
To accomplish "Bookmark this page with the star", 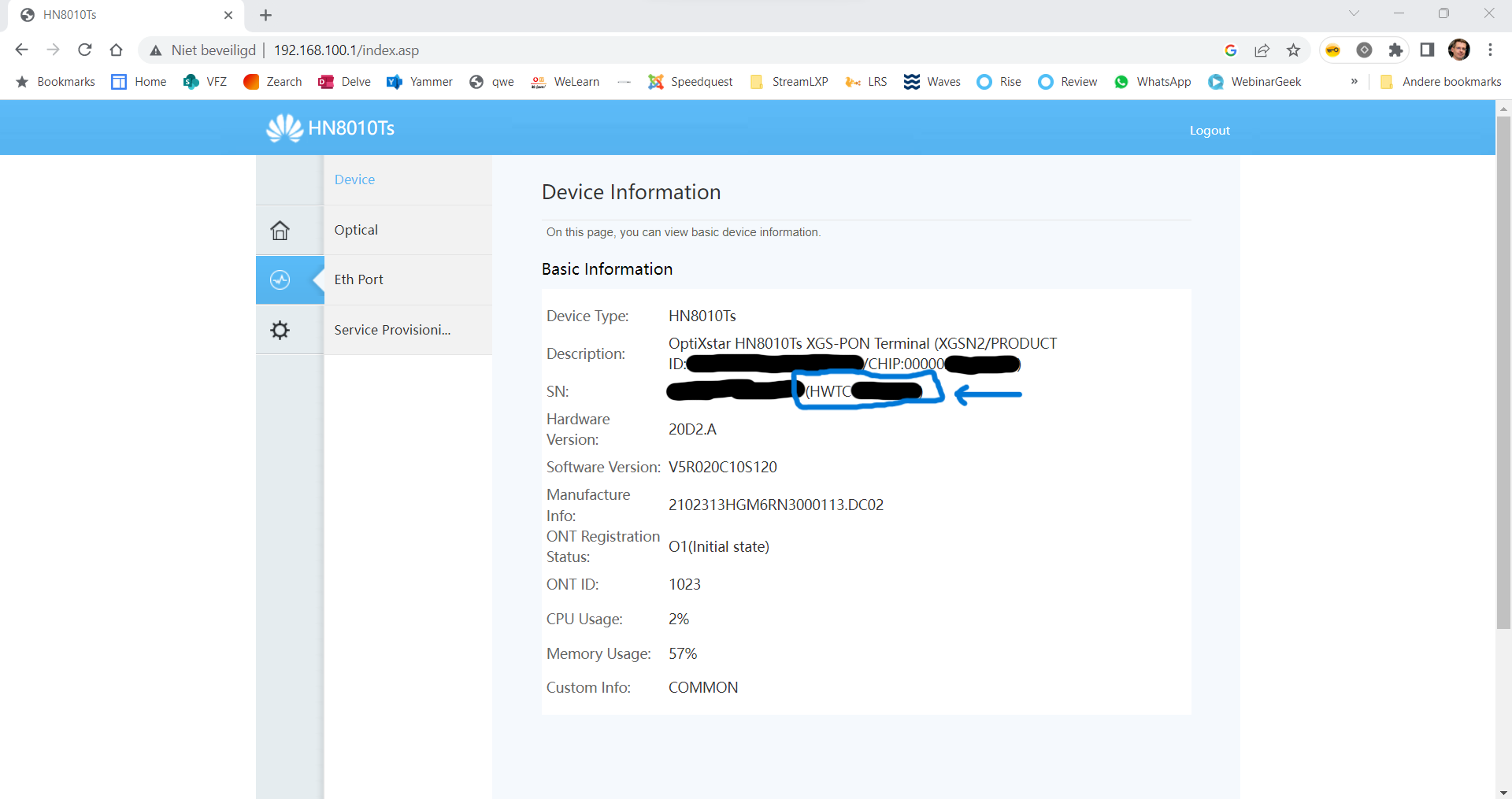I will point(1293,50).
